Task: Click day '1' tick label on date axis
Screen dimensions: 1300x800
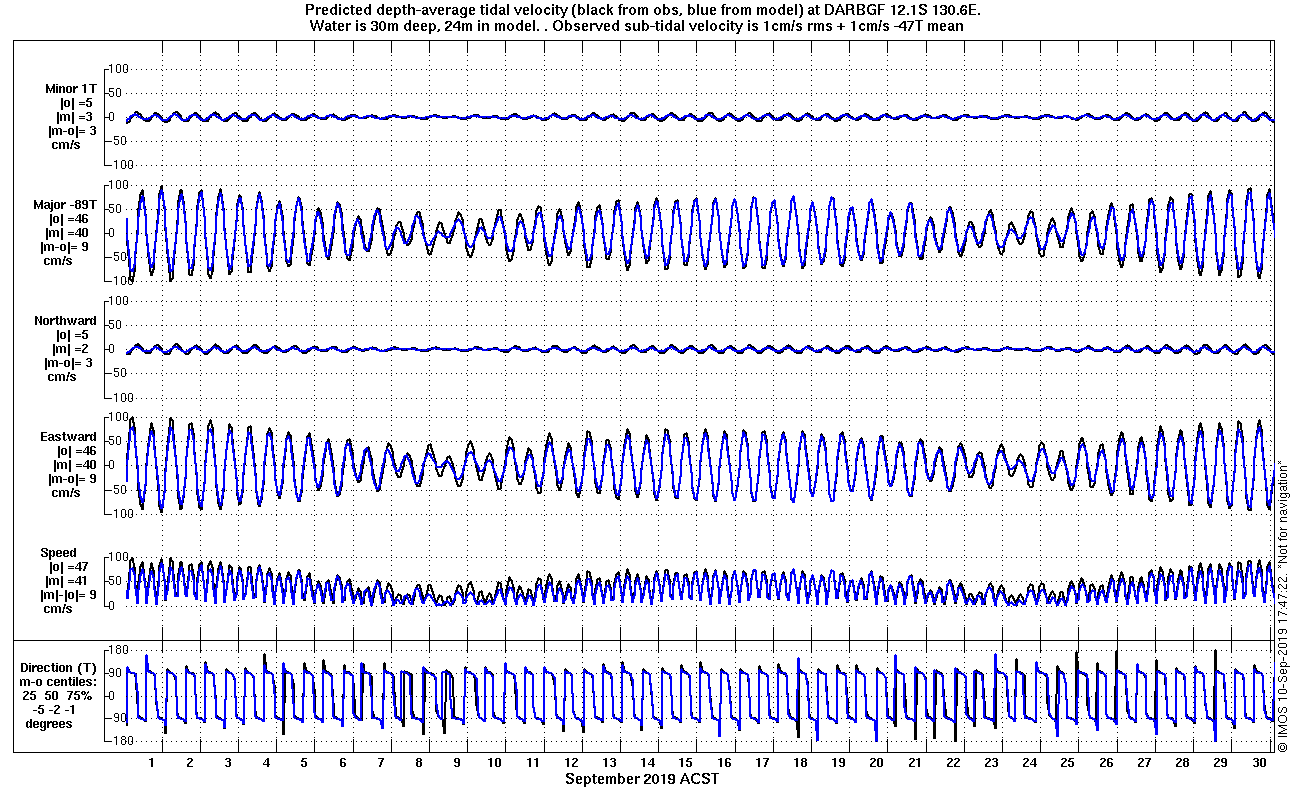Action: (x=151, y=763)
